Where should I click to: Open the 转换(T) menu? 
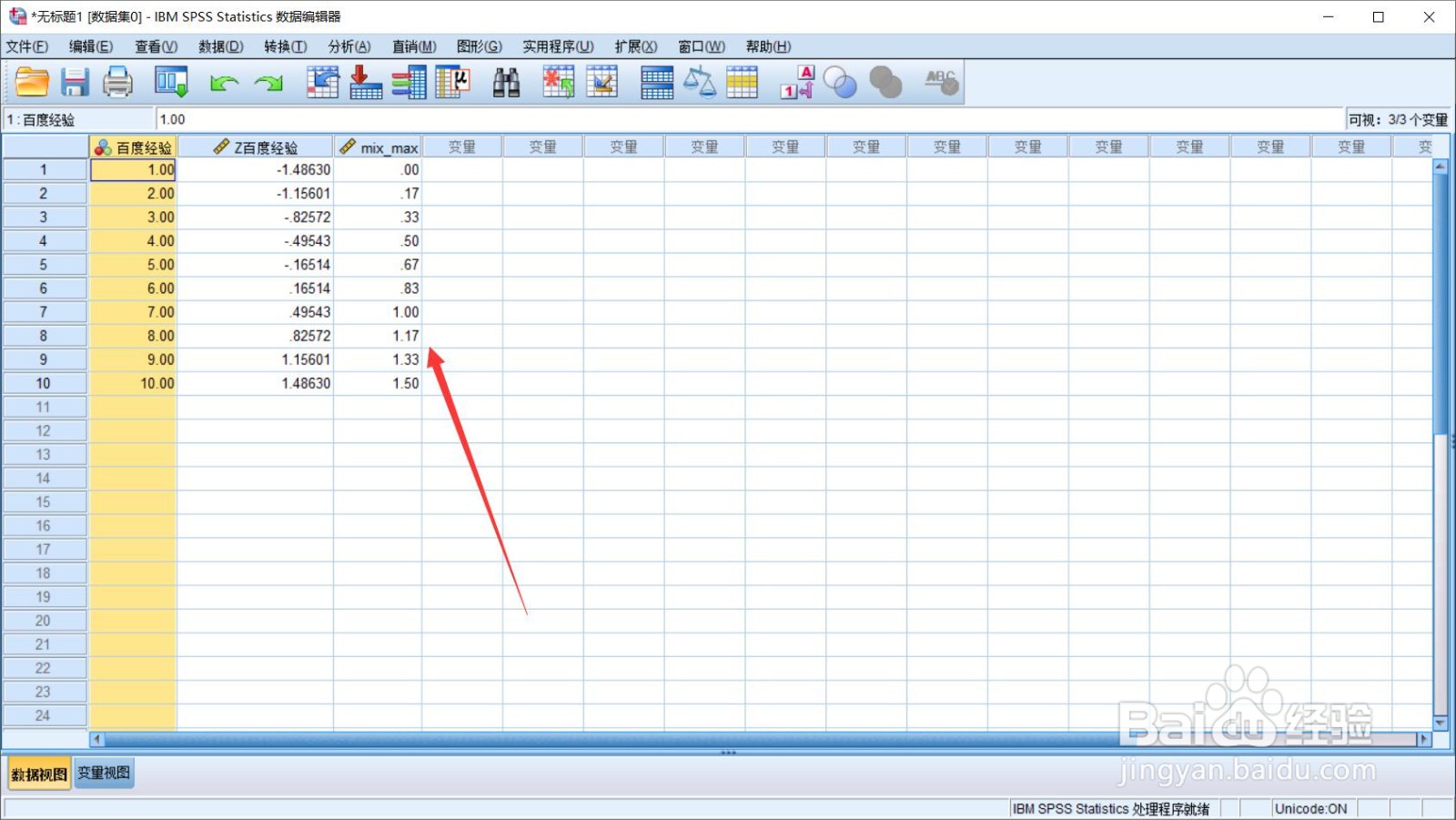click(x=286, y=46)
